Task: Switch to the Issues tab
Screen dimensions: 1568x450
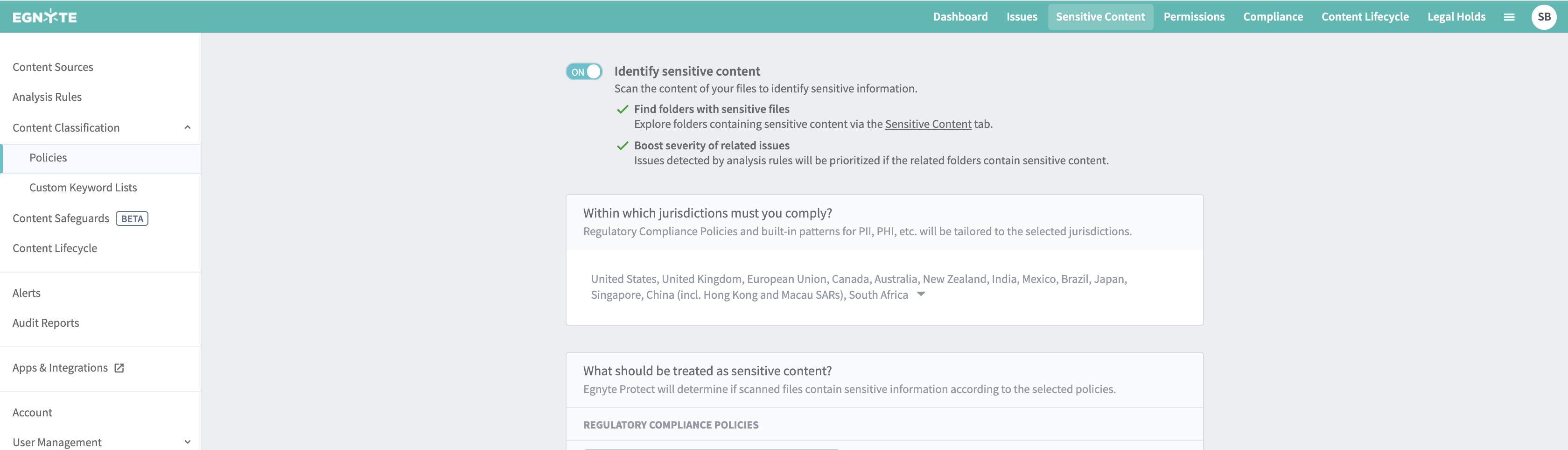Action: point(1022,17)
